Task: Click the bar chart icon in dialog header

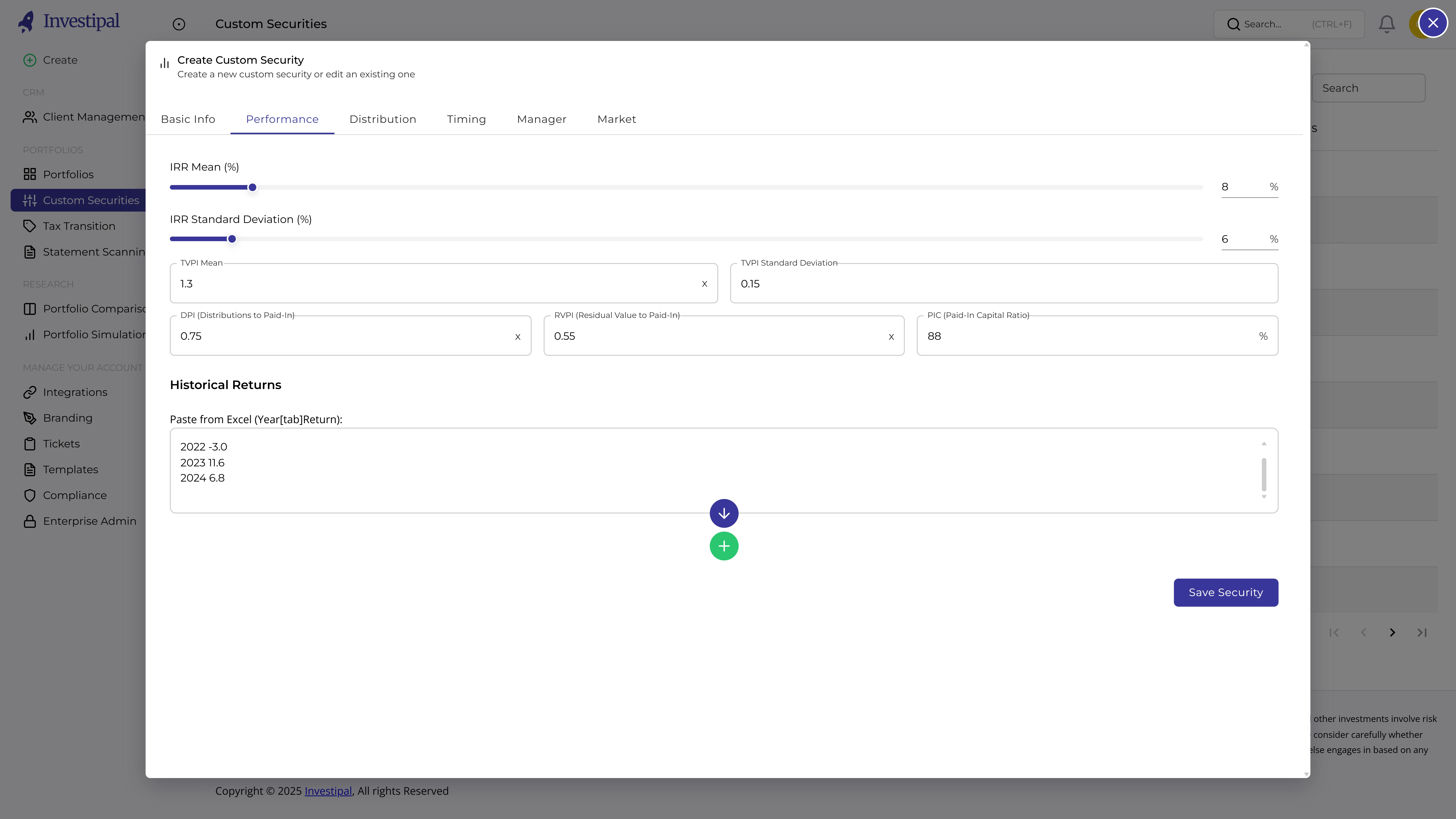Action: 165,63
